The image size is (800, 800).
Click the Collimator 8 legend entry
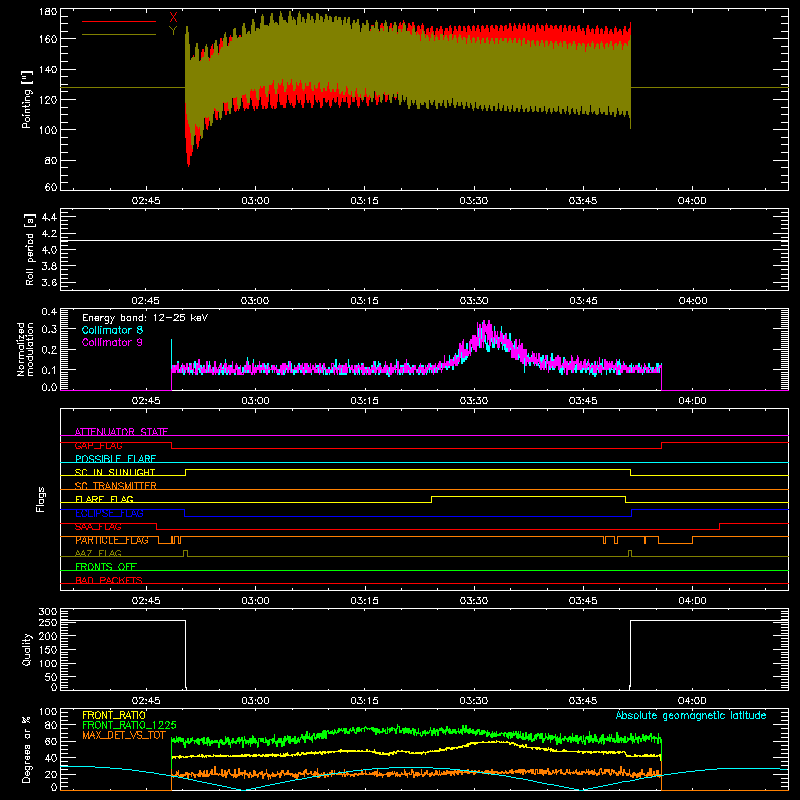[x=112, y=330]
